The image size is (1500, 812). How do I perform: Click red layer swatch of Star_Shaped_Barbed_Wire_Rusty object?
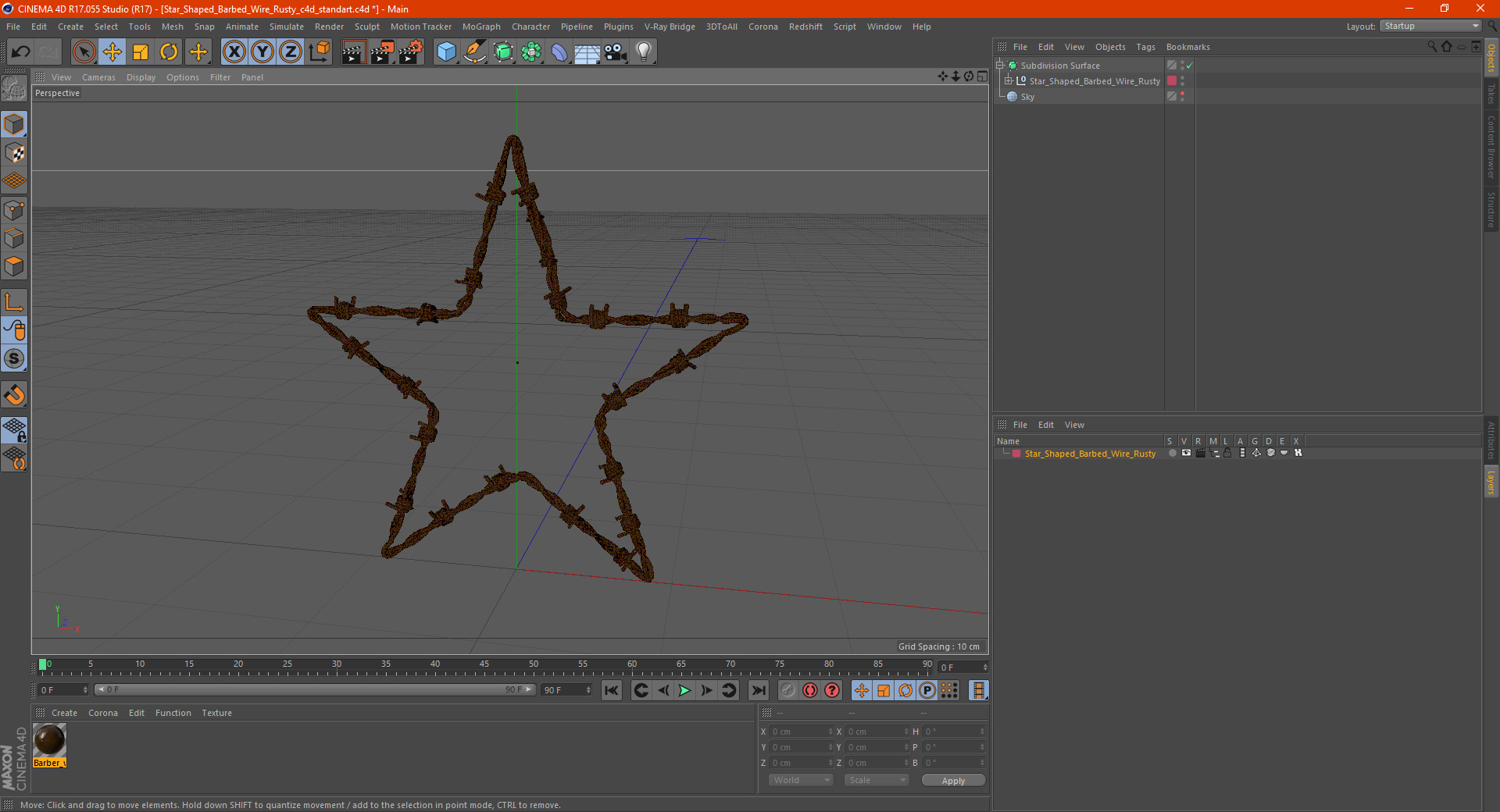(x=1172, y=81)
